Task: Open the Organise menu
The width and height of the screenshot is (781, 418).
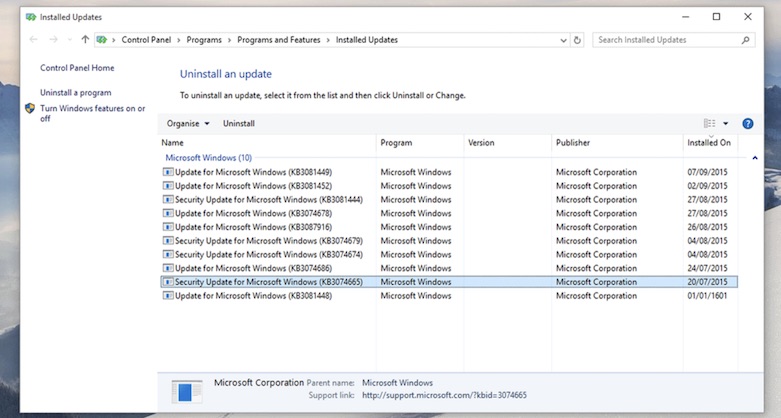Action: (188, 124)
